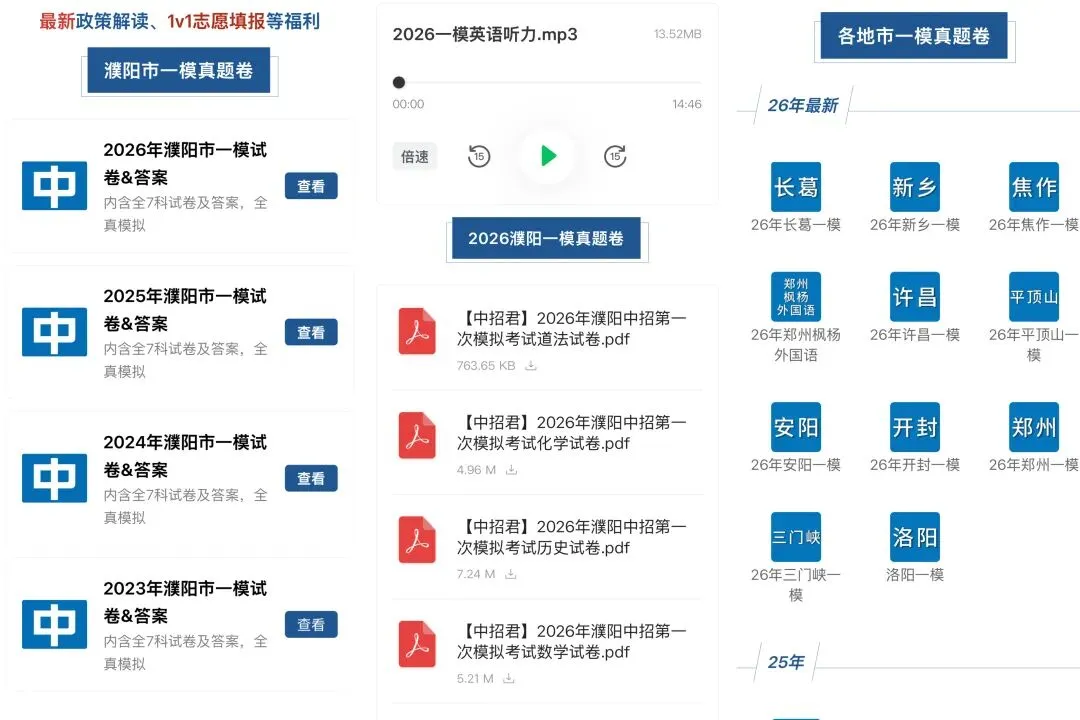The image size is (1080, 720).
Task: Click 查看 for 2023年濮阳市一模试卷
Action: 311,624
